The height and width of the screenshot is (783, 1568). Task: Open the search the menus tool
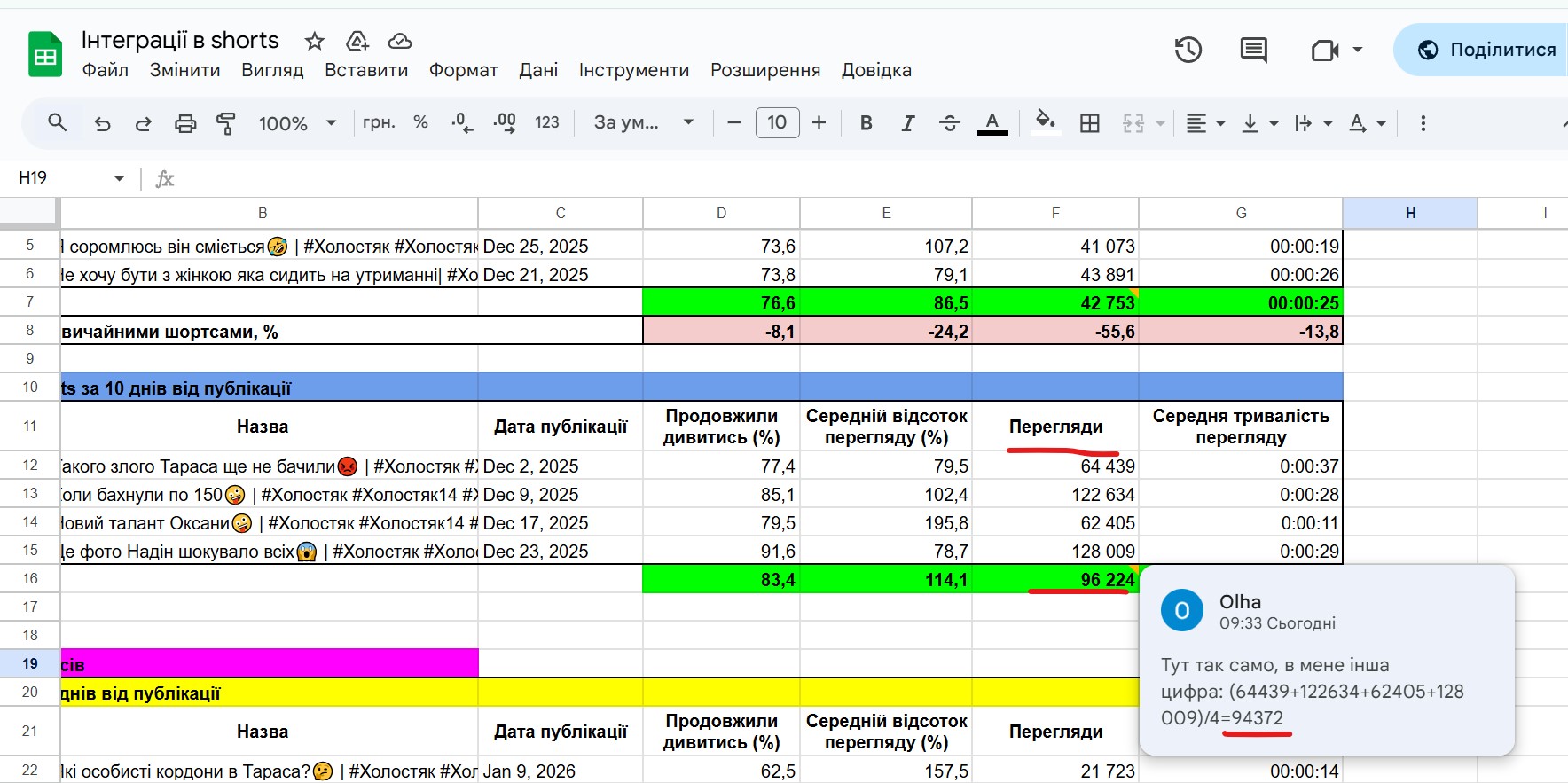pos(58,123)
